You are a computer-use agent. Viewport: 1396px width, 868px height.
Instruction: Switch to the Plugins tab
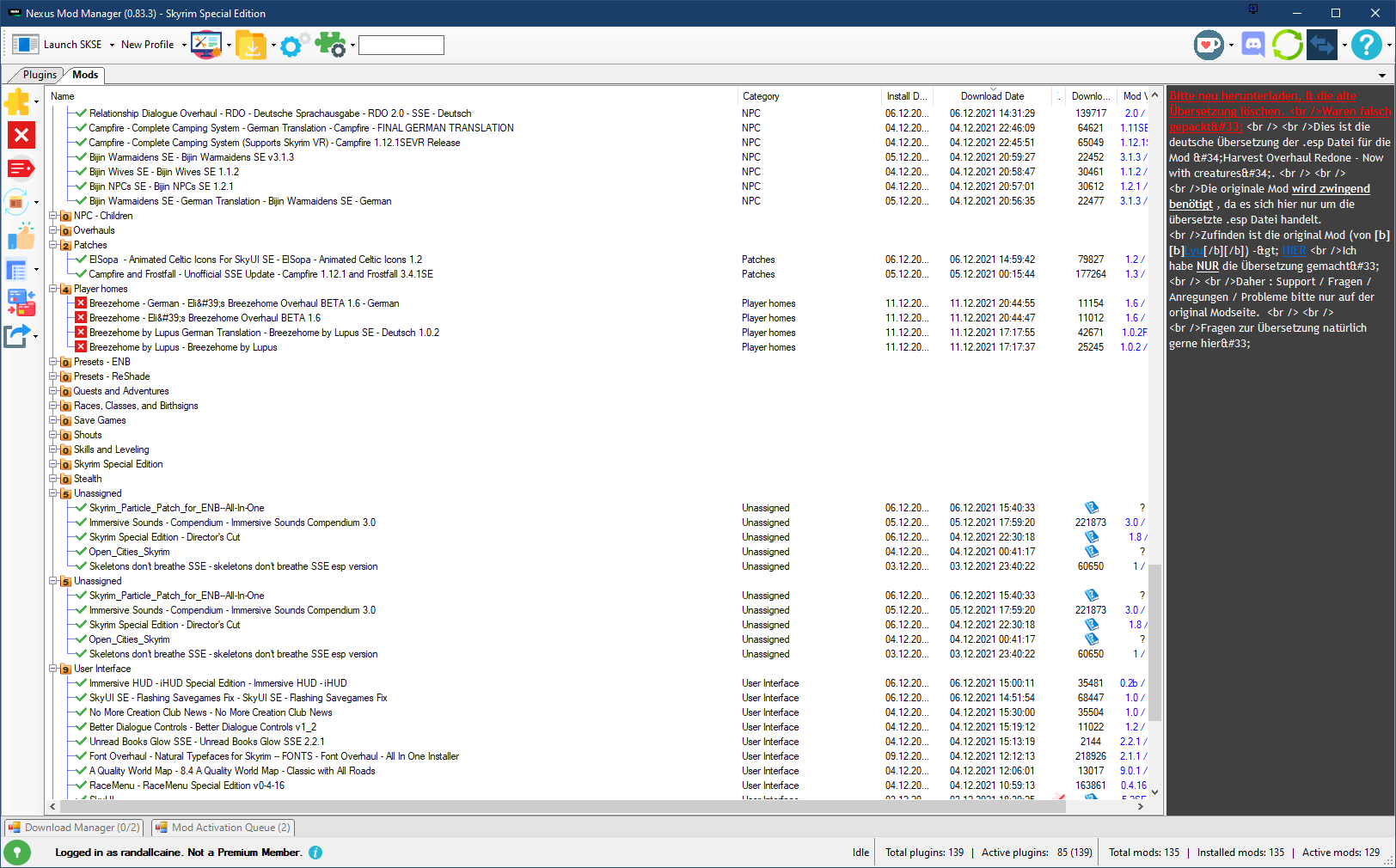click(40, 75)
